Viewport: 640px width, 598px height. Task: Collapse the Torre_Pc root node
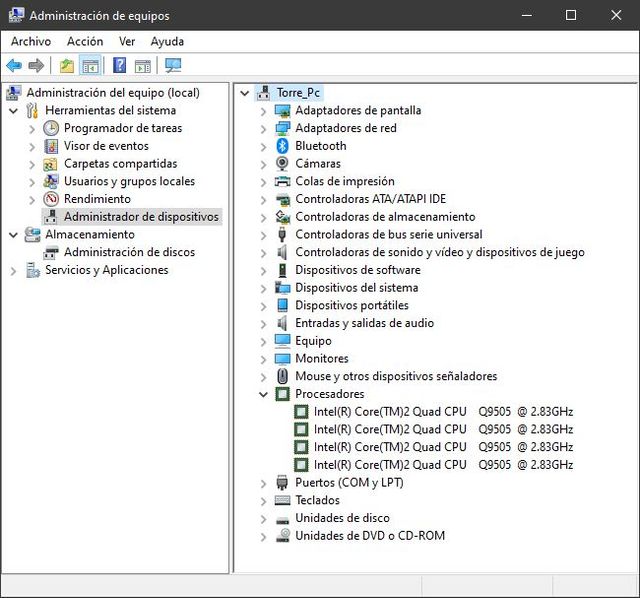coord(244,93)
